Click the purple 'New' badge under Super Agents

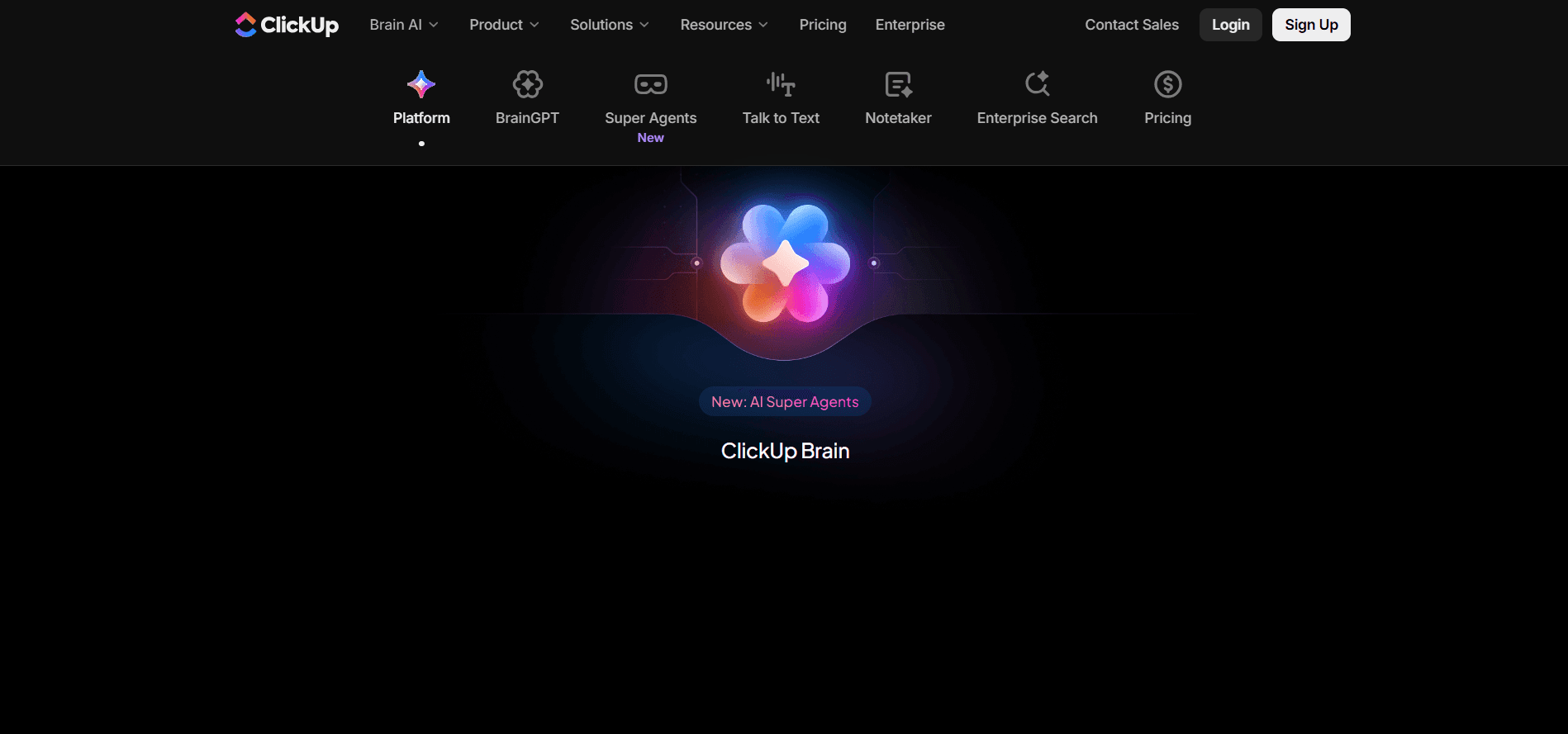[651, 138]
